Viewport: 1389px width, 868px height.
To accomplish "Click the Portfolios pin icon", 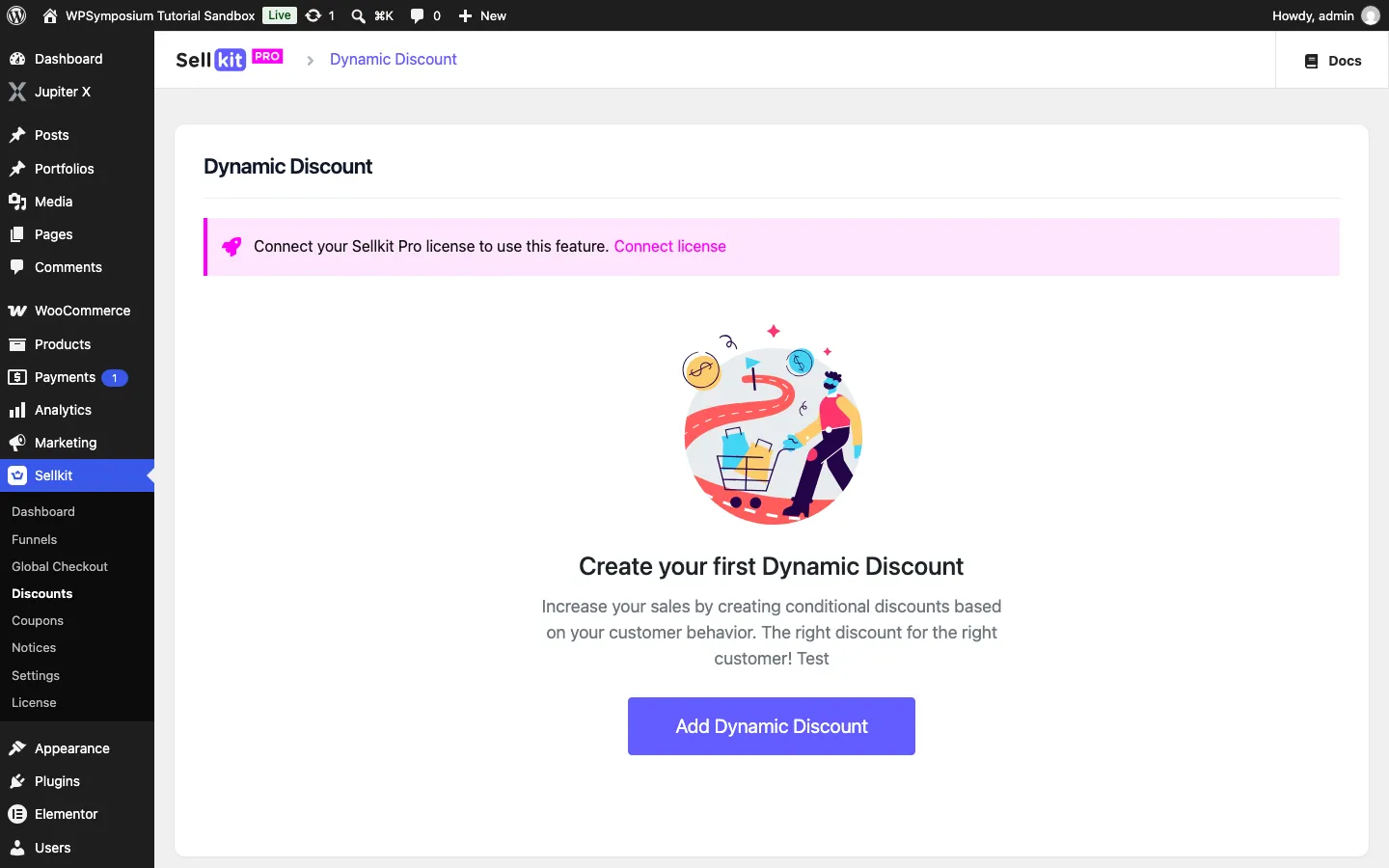I will tap(17, 169).
